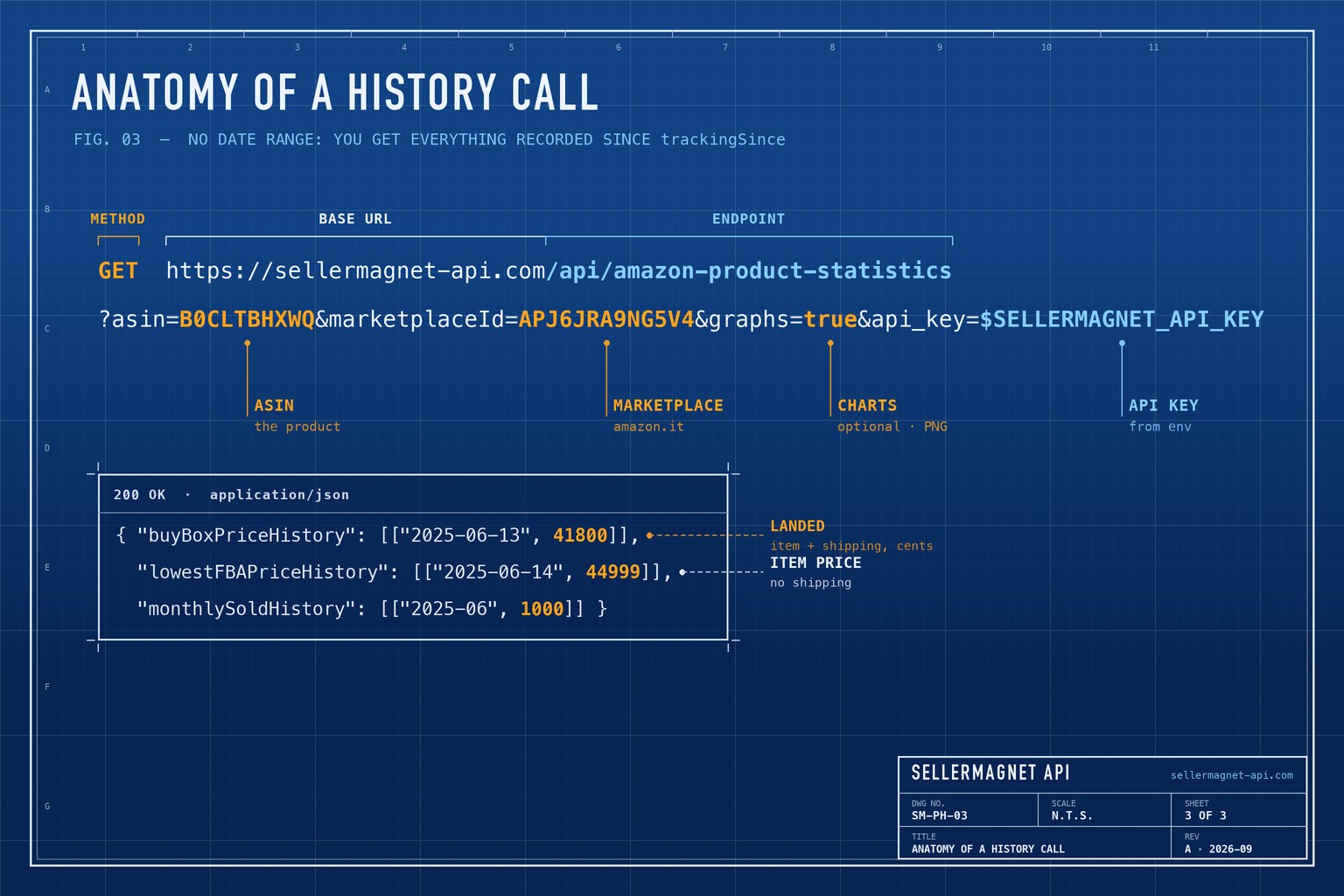This screenshot has width=1344, height=896.
Task: Select the marketplace ID "APJ6JRA9NG5V4"
Action: point(606,319)
